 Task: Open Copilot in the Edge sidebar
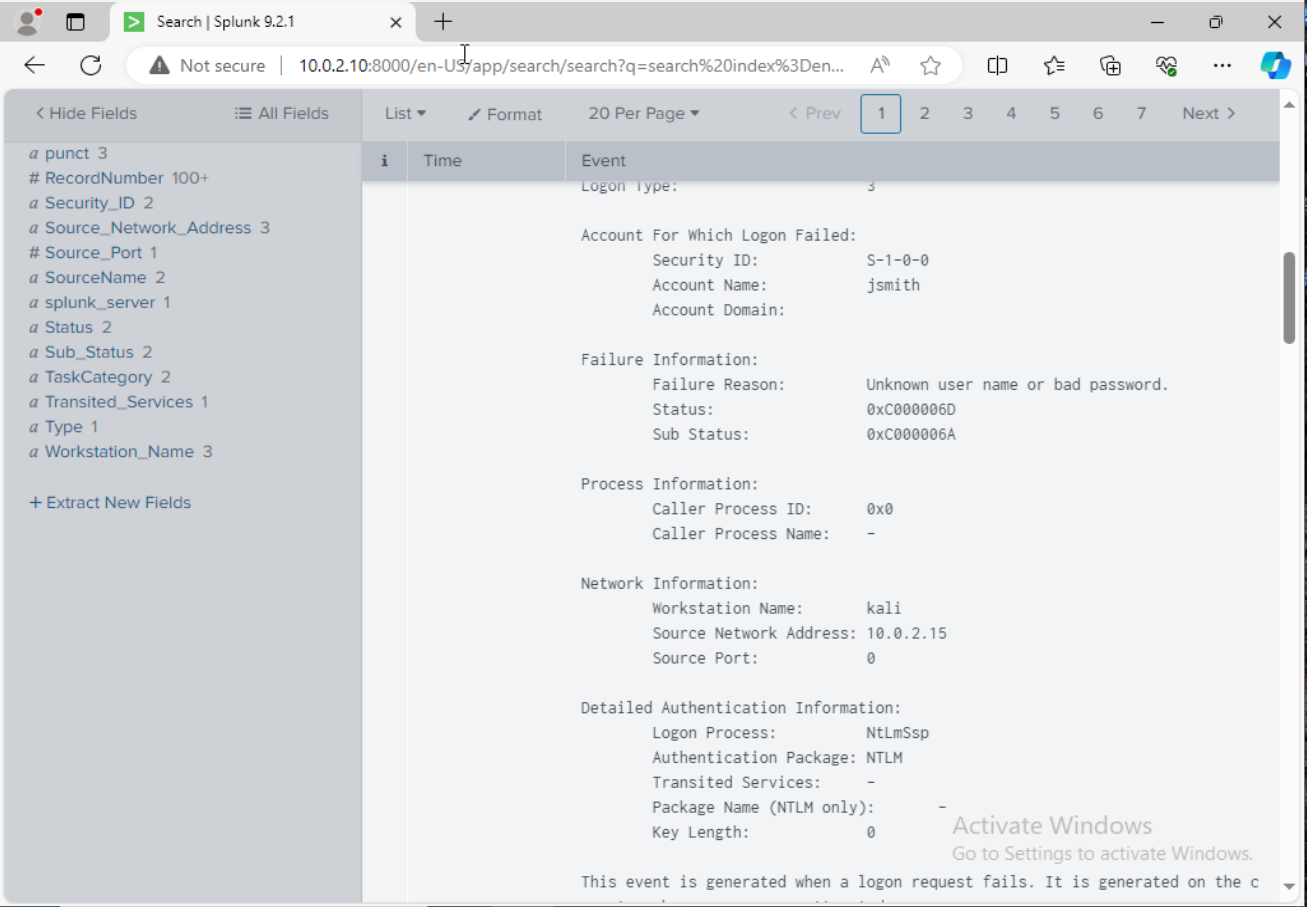pyautogui.click(x=1276, y=65)
